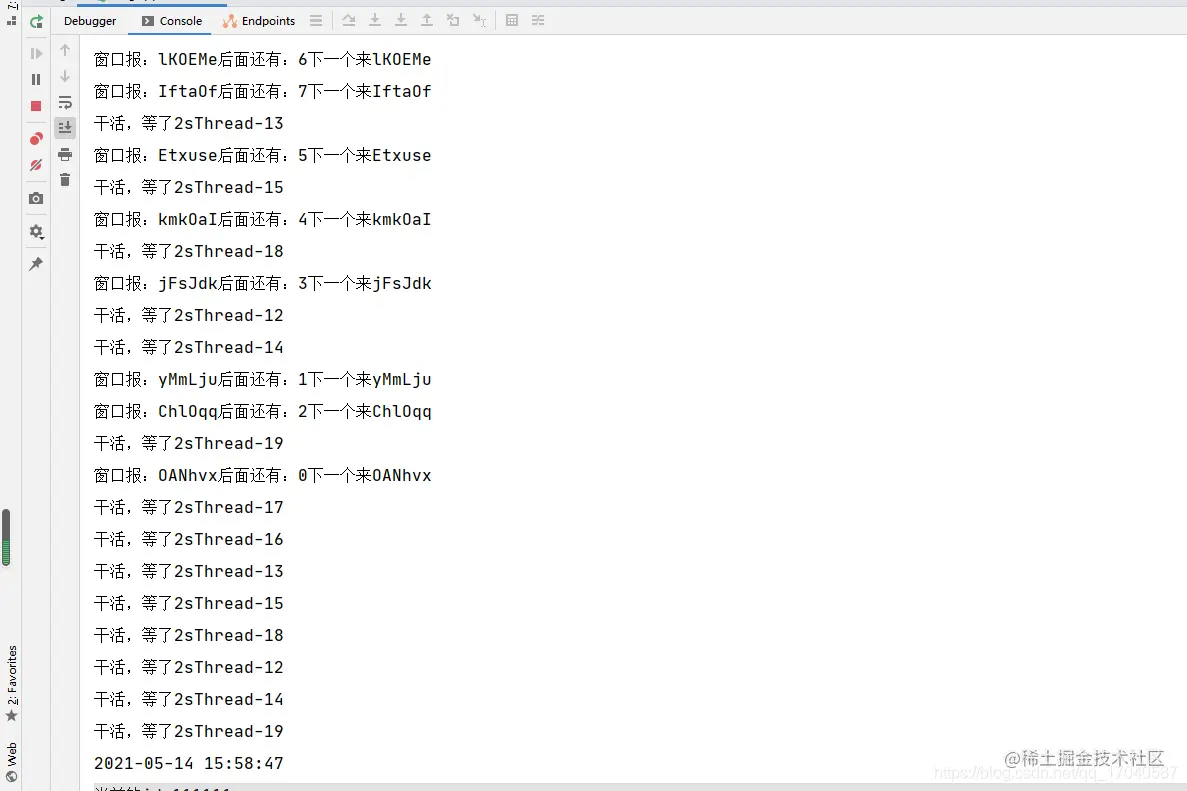
Task: Open the Favorites tool window
Action: coord(11,683)
